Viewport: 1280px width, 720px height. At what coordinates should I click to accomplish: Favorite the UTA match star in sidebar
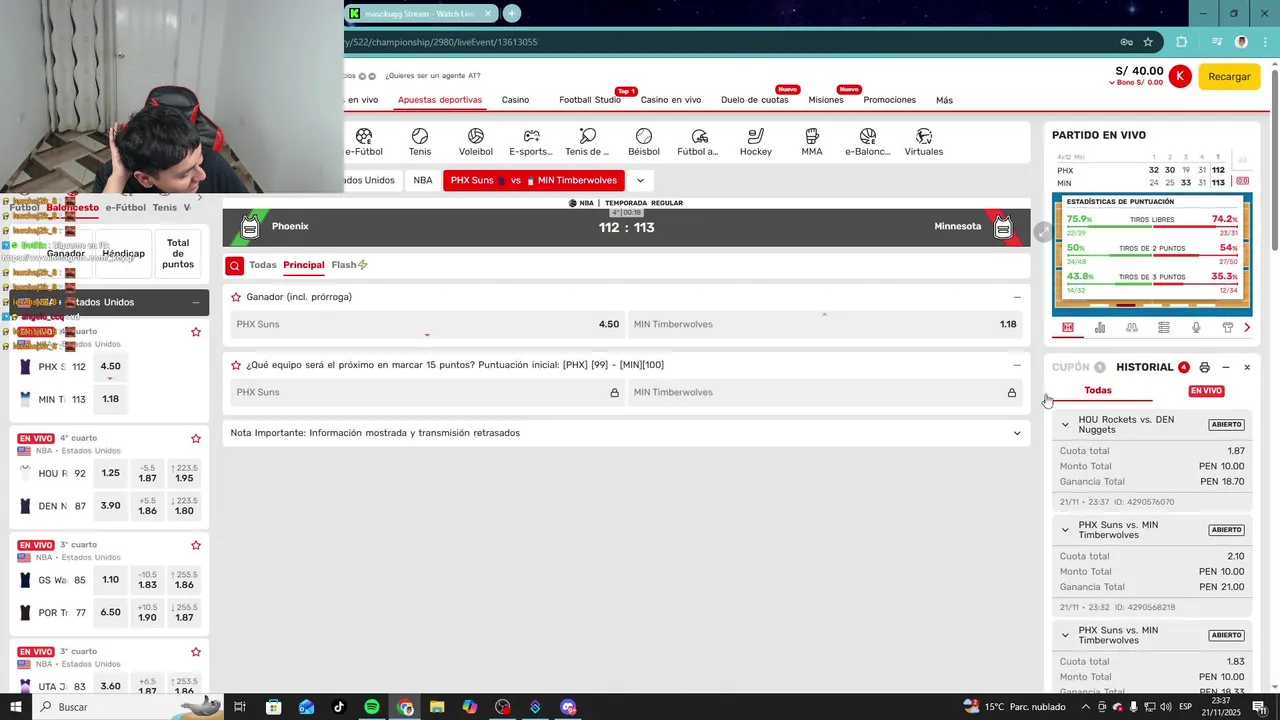[x=196, y=652]
